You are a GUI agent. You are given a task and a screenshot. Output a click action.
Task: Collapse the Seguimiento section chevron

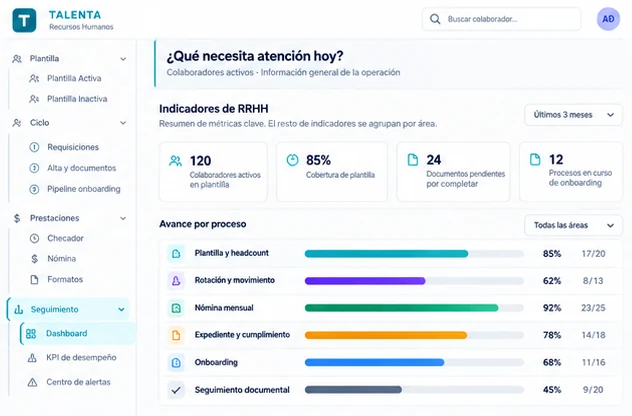(121, 310)
